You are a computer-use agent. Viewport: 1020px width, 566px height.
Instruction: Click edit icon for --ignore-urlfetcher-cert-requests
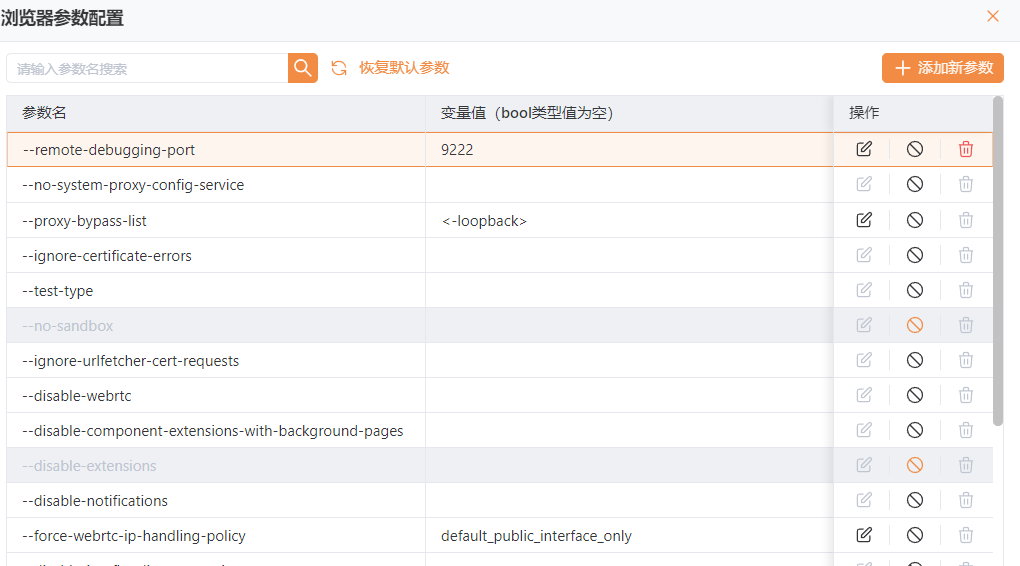[x=864, y=360]
